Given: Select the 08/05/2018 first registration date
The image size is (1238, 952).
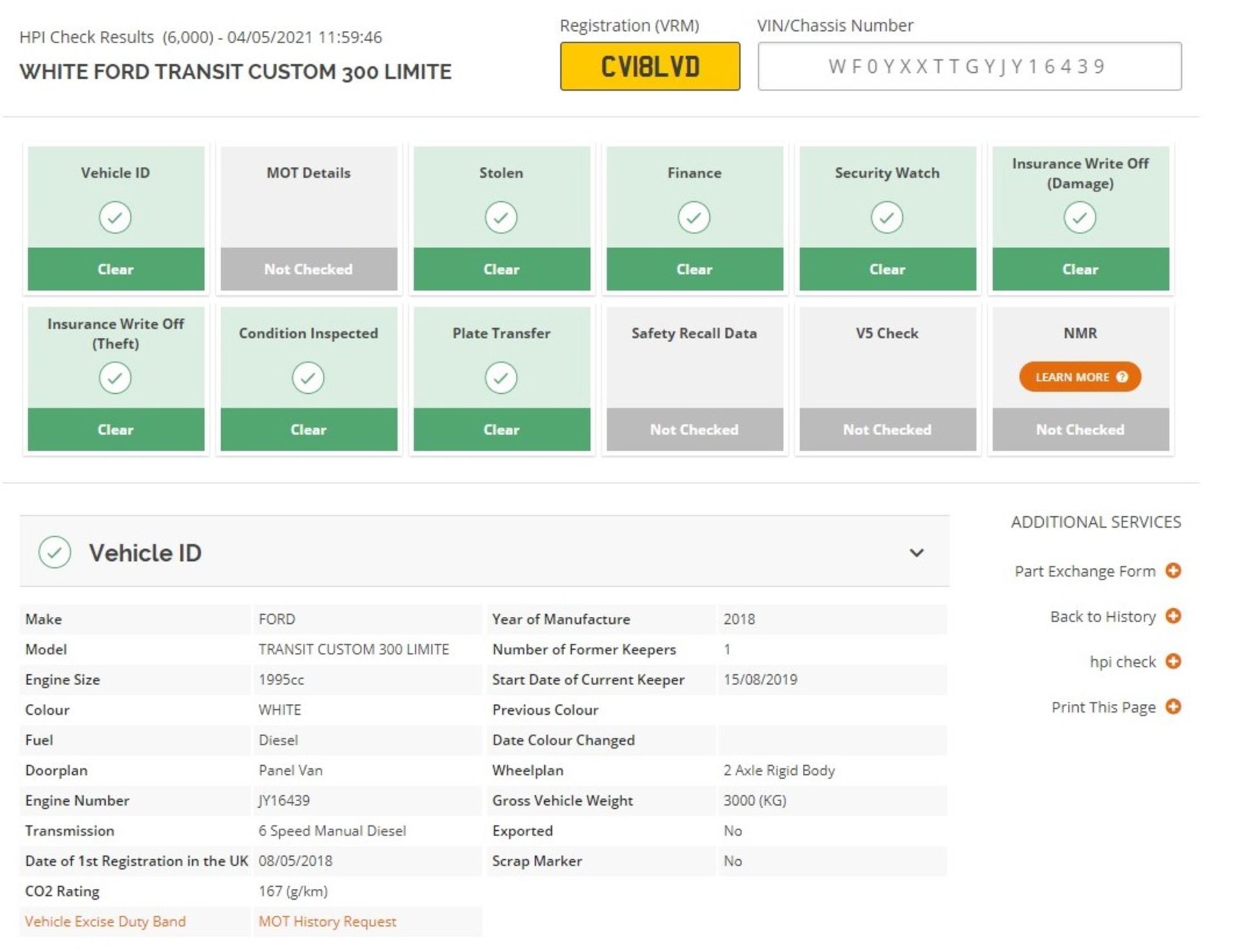Looking at the screenshot, I should pyautogui.click(x=295, y=861).
